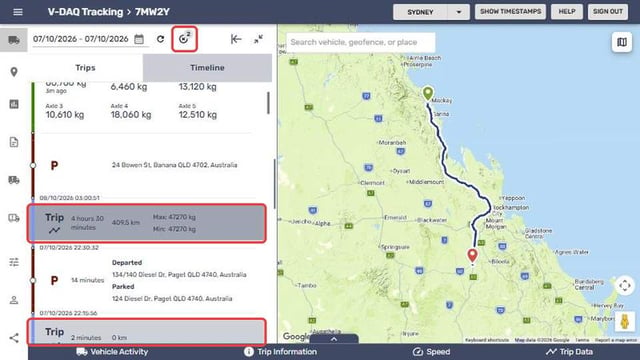The height and width of the screenshot is (360, 640).
Task: Click the timestamp 08/10/2026 03:00:51
Action: (x=69, y=198)
